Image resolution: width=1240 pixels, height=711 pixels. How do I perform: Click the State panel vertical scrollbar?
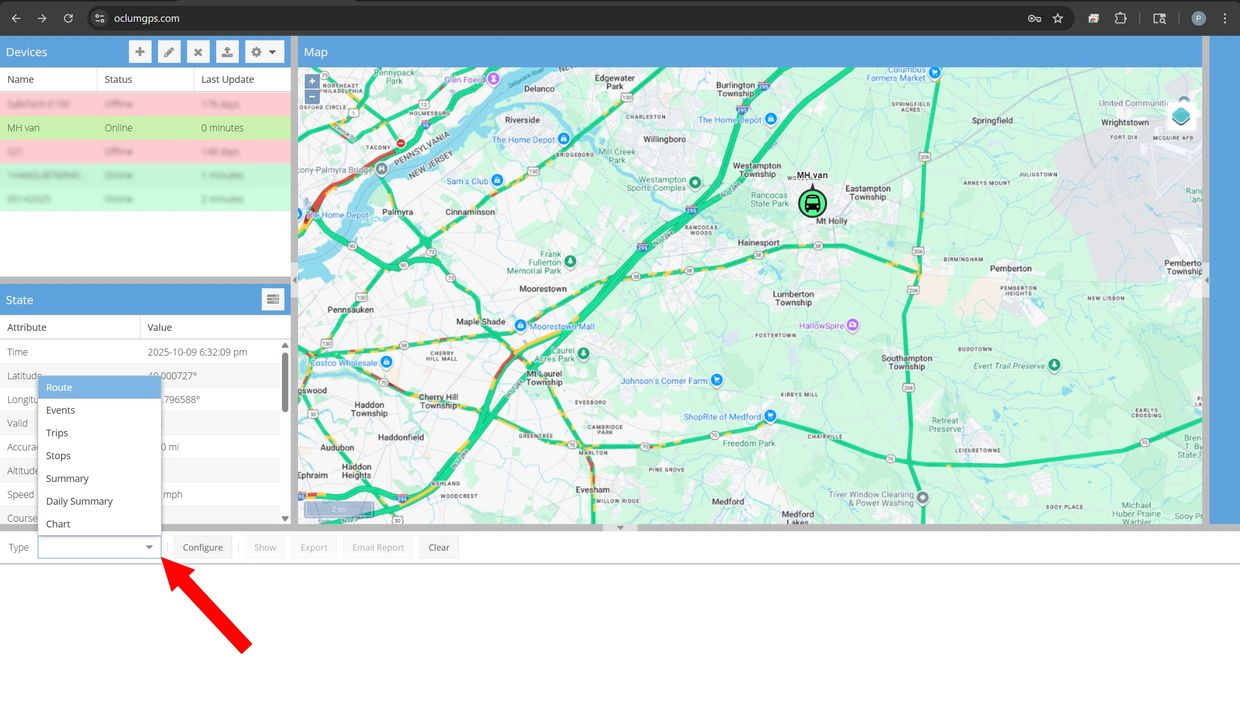point(285,380)
